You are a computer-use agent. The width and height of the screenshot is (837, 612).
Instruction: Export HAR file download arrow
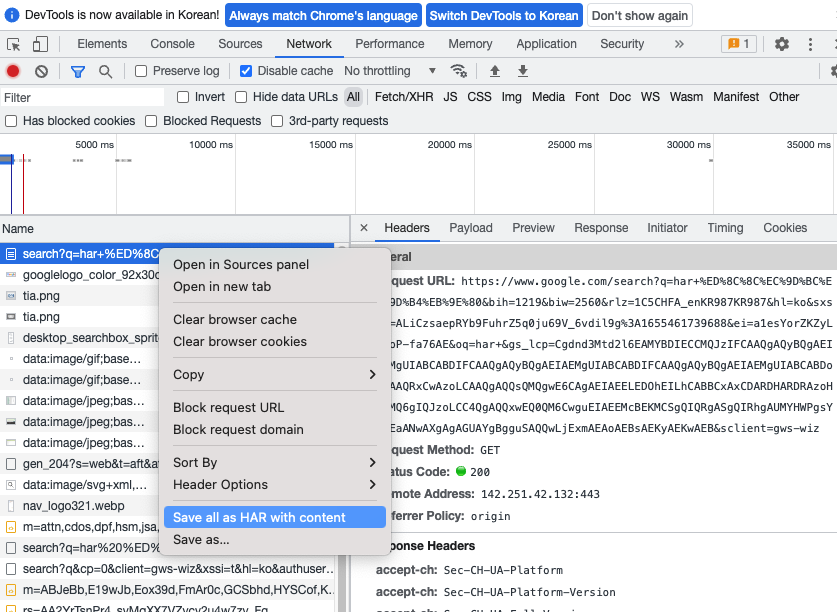[x=523, y=70]
